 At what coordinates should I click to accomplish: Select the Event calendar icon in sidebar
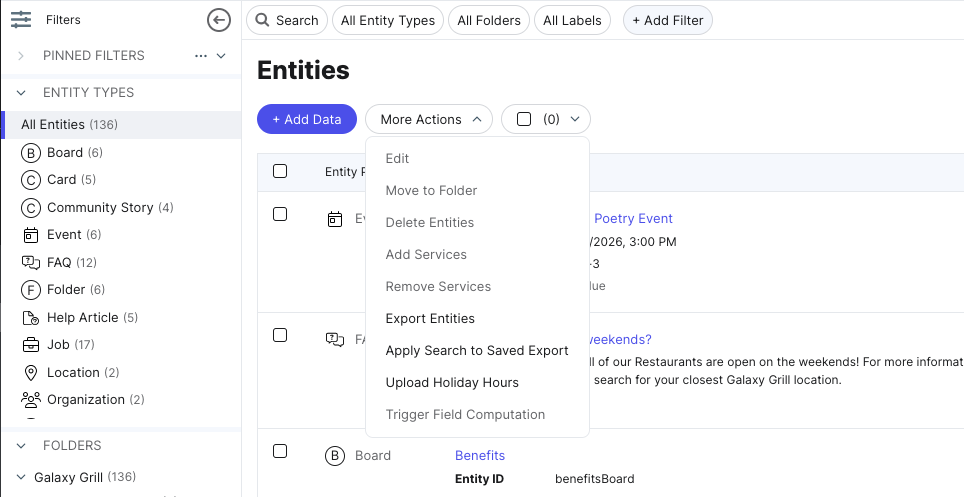click(x=31, y=235)
